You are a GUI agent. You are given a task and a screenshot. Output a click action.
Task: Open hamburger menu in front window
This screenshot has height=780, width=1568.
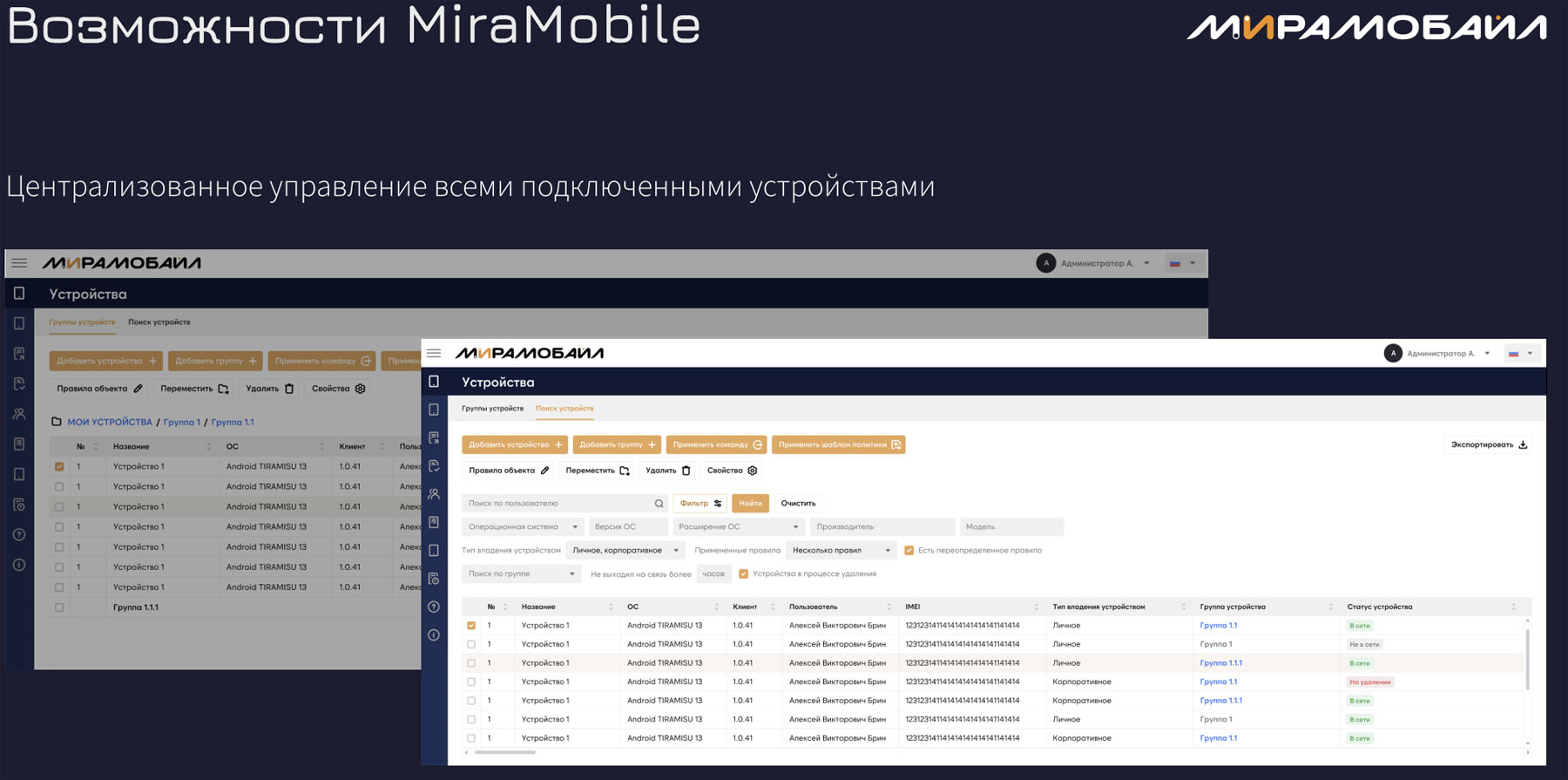[434, 353]
